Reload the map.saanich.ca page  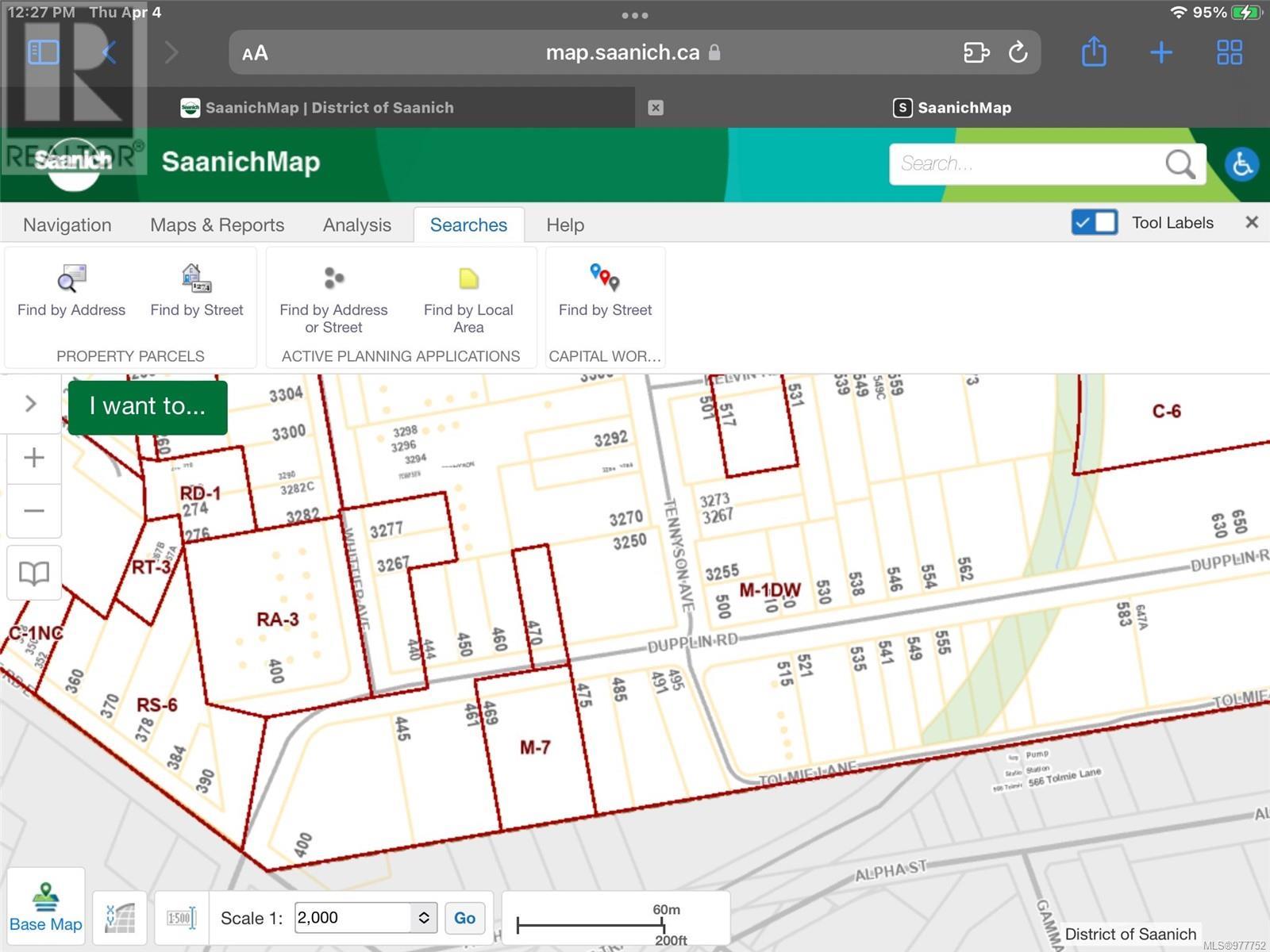(x=1018, y=53)
